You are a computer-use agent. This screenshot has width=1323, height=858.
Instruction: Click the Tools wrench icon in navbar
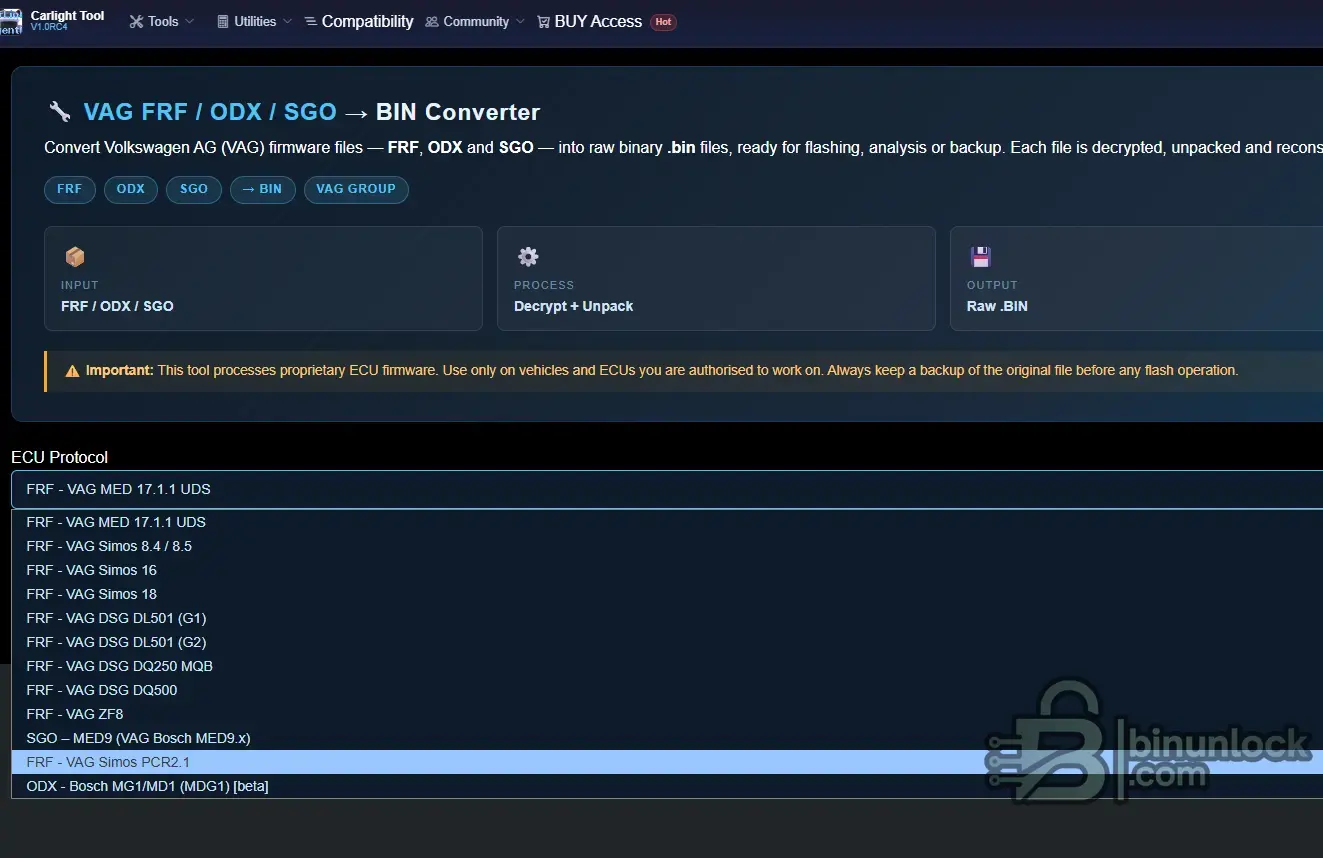coord(136,21)
